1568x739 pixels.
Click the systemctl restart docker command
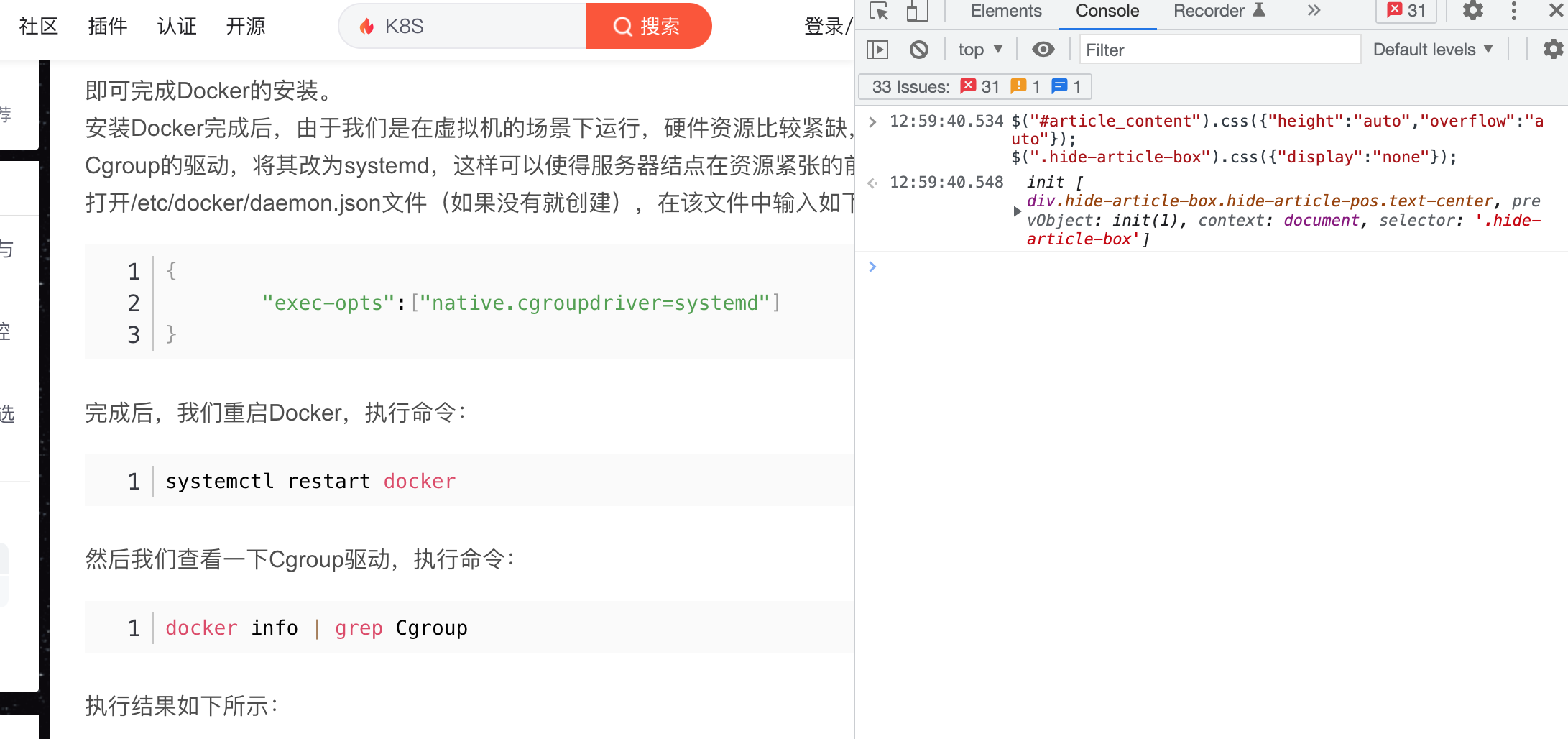point(310,481)
